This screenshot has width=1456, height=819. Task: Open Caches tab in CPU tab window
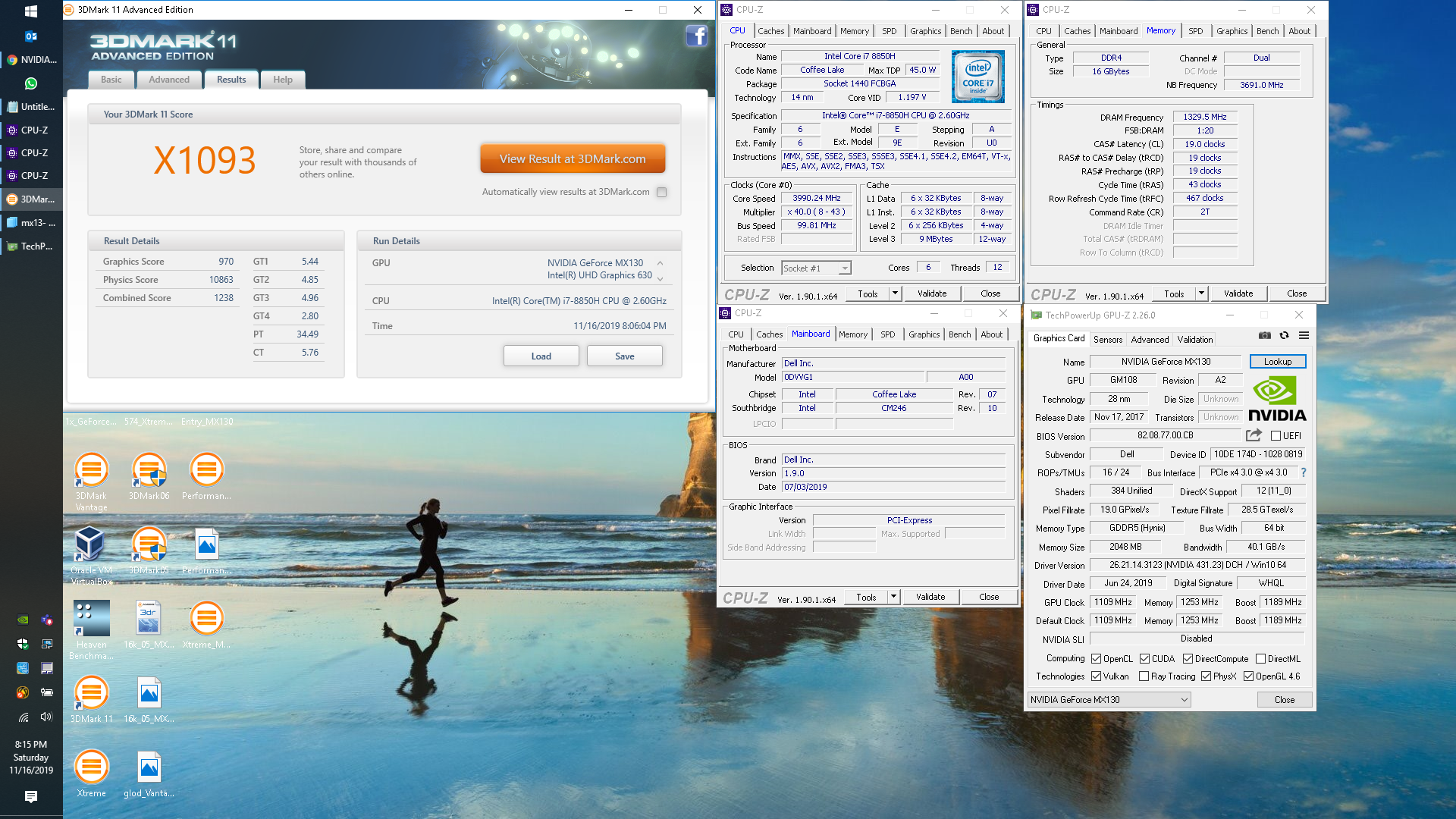[770, 31]
